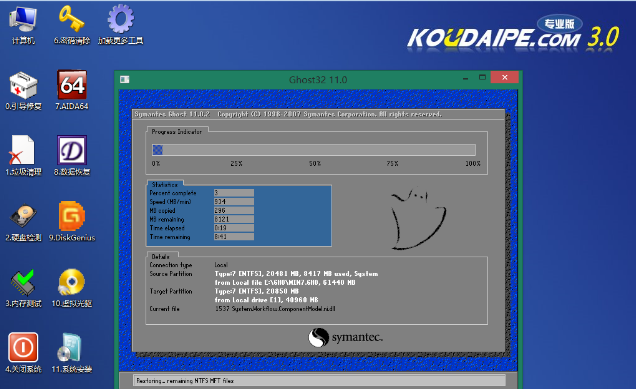This screenshot has height=389, width=636.
Task: Click the Ghost progress indicator bar
Action: [314, 150]
